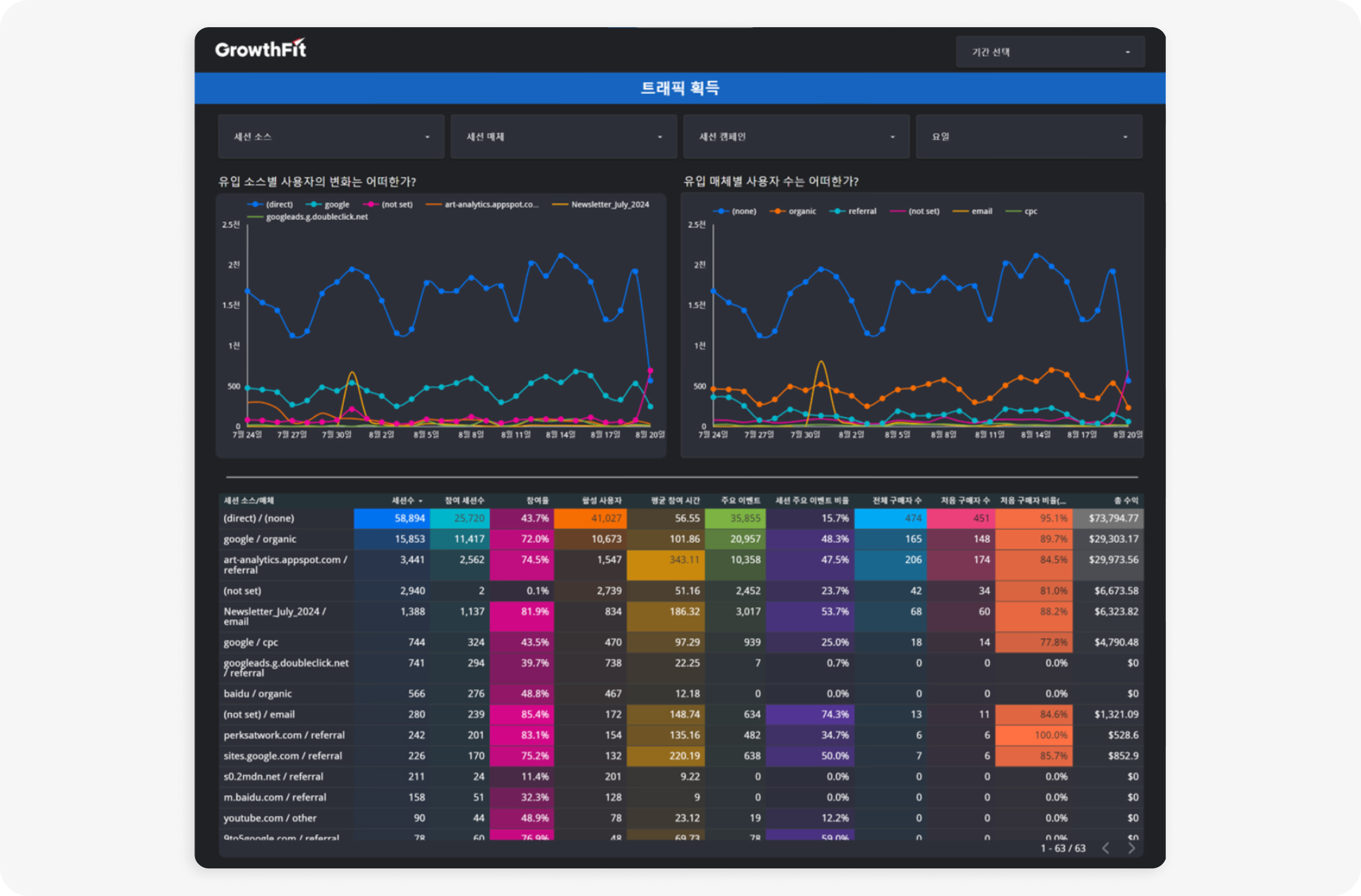The height and width of the screenshot is (896, 1361).
Task: Open the 세션 캠페인 filter dropdown
Action: tap(797, 137)
